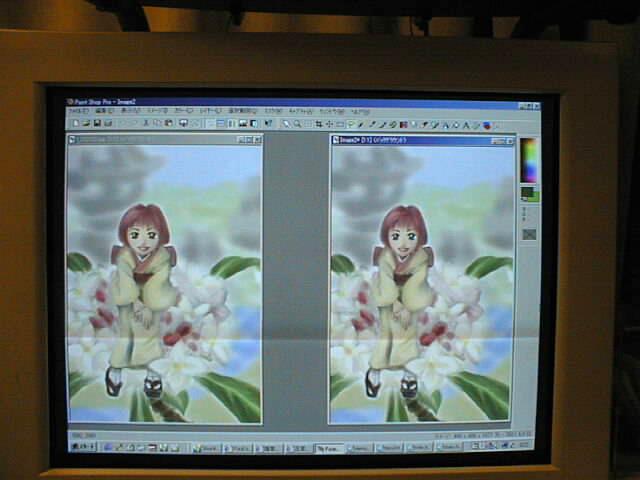Select the red Color Replacer tool
This screenshot has height=480, width=640.
(404, 125)
